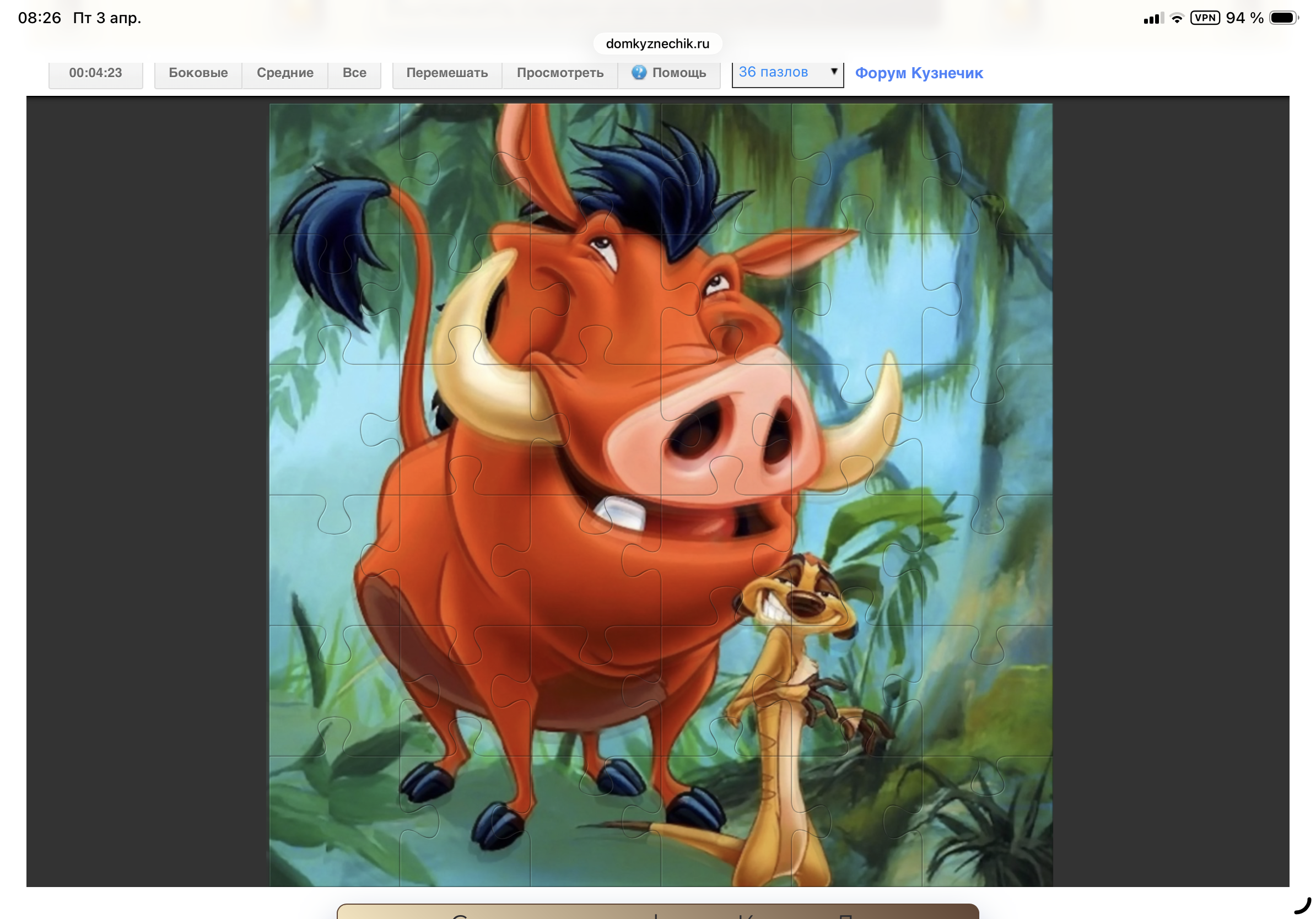
Task: Tap the VPN indicator icon
Action: pyautogui.click(x=1204, y=18)
